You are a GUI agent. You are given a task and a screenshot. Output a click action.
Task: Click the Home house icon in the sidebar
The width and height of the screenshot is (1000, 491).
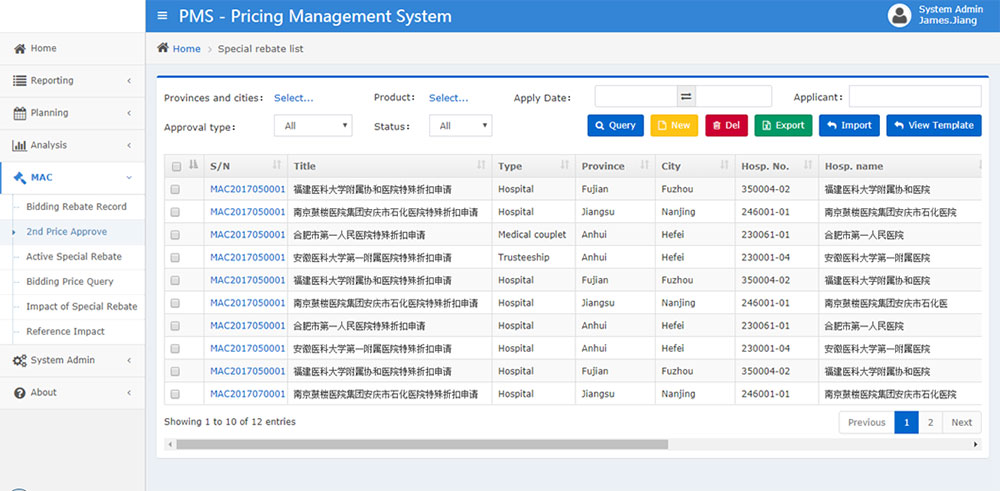20,48
